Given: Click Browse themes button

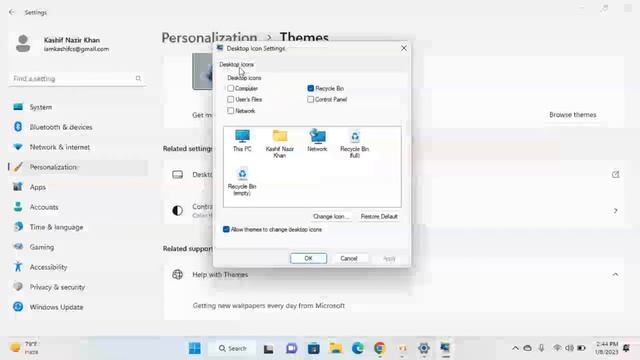Looking at the screenshot, I should click(572, 115).
